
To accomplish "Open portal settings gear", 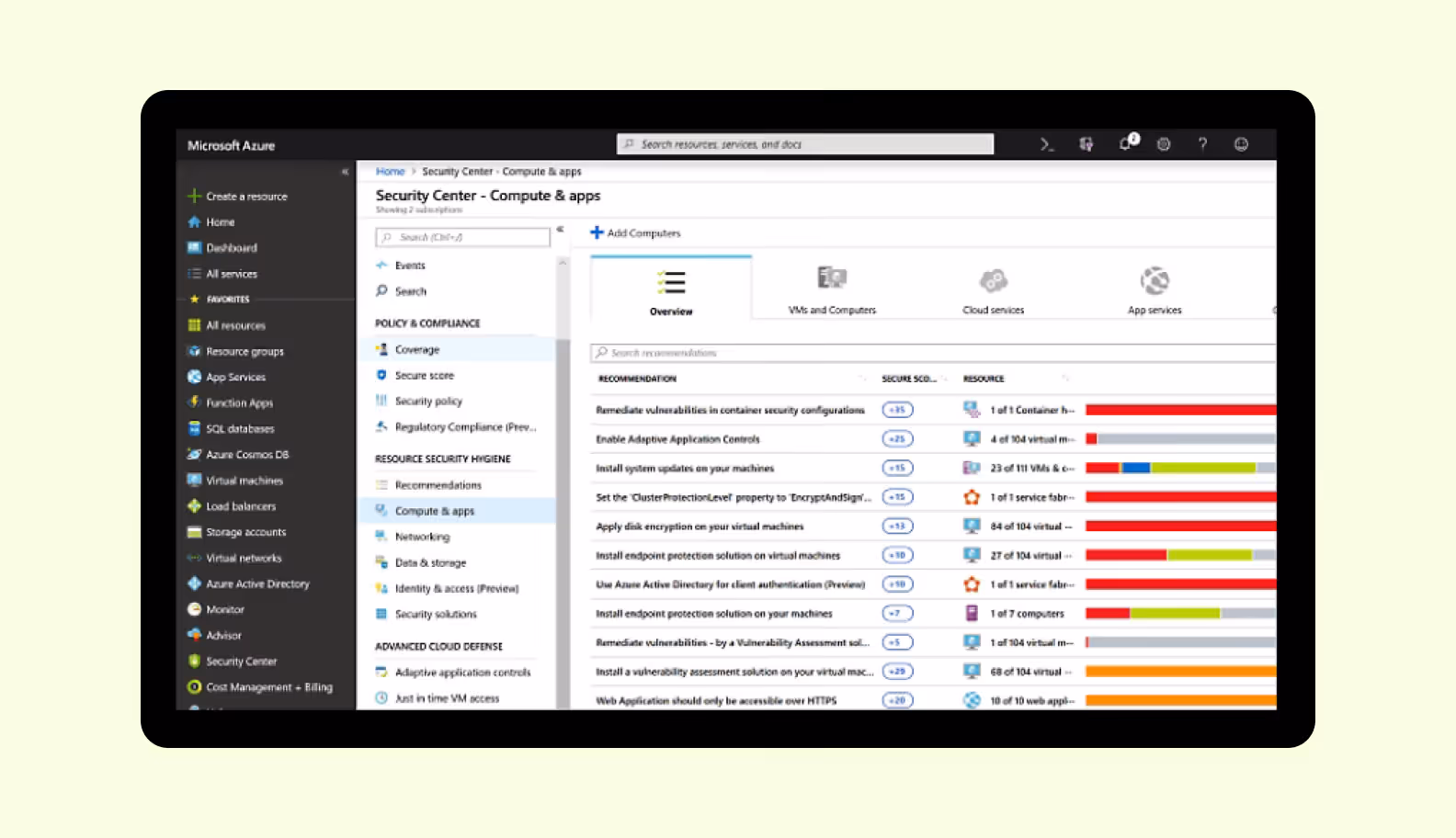I will click(1164, 144).
